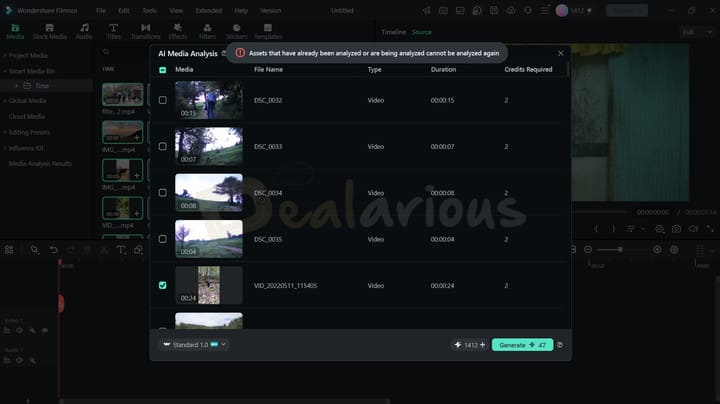Click the Duration column header
Screen dimensions: 720x404
coord(443,70)
